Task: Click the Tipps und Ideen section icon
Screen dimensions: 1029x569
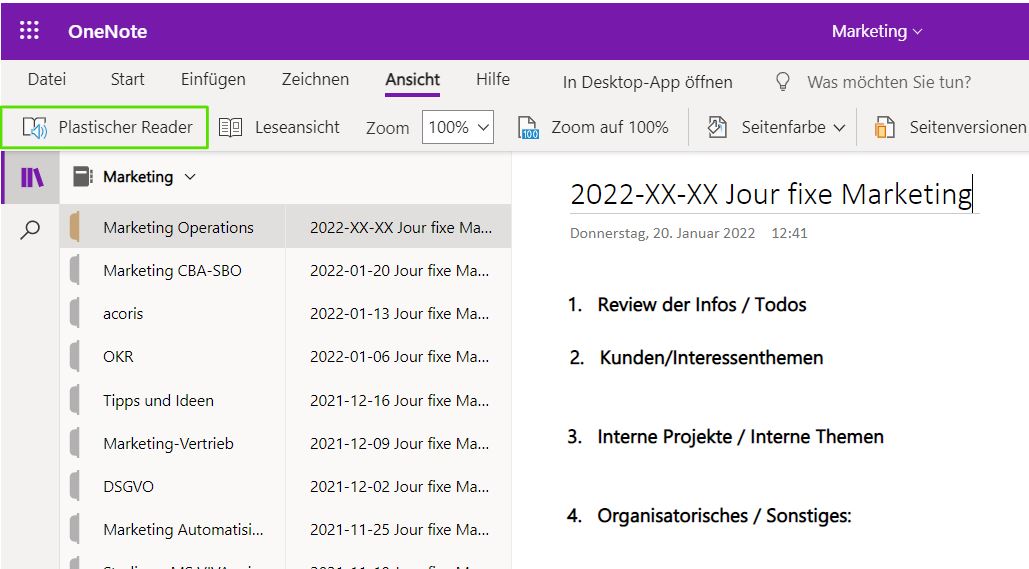Action: point(75,400)
